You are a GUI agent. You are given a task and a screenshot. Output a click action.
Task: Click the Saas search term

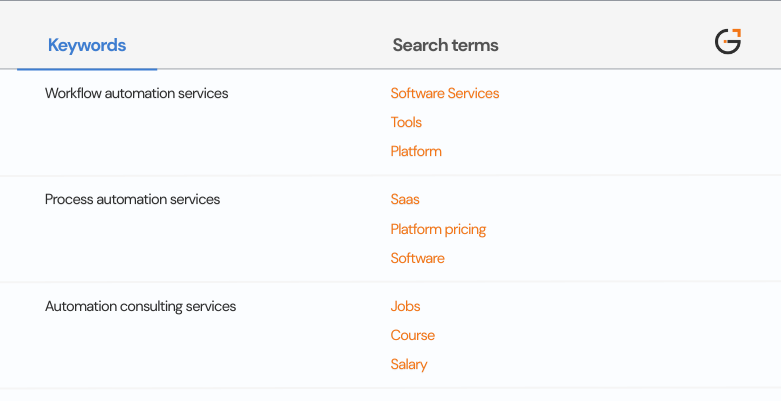point(405,199)
